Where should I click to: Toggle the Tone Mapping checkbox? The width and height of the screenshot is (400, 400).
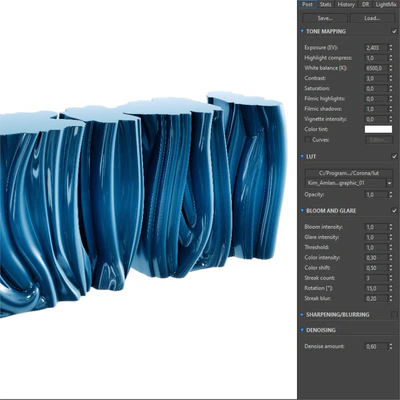394,31
